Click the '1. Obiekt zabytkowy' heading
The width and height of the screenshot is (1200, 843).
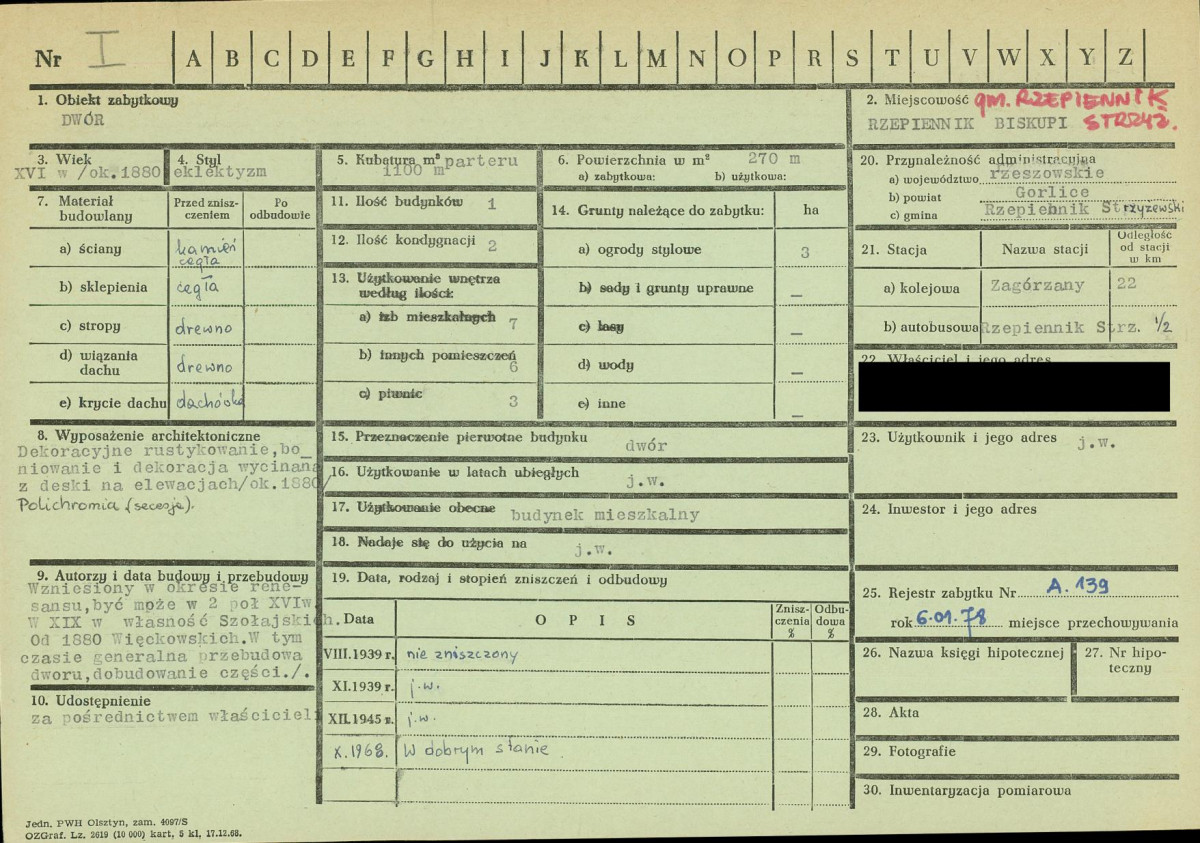(108, 100)
